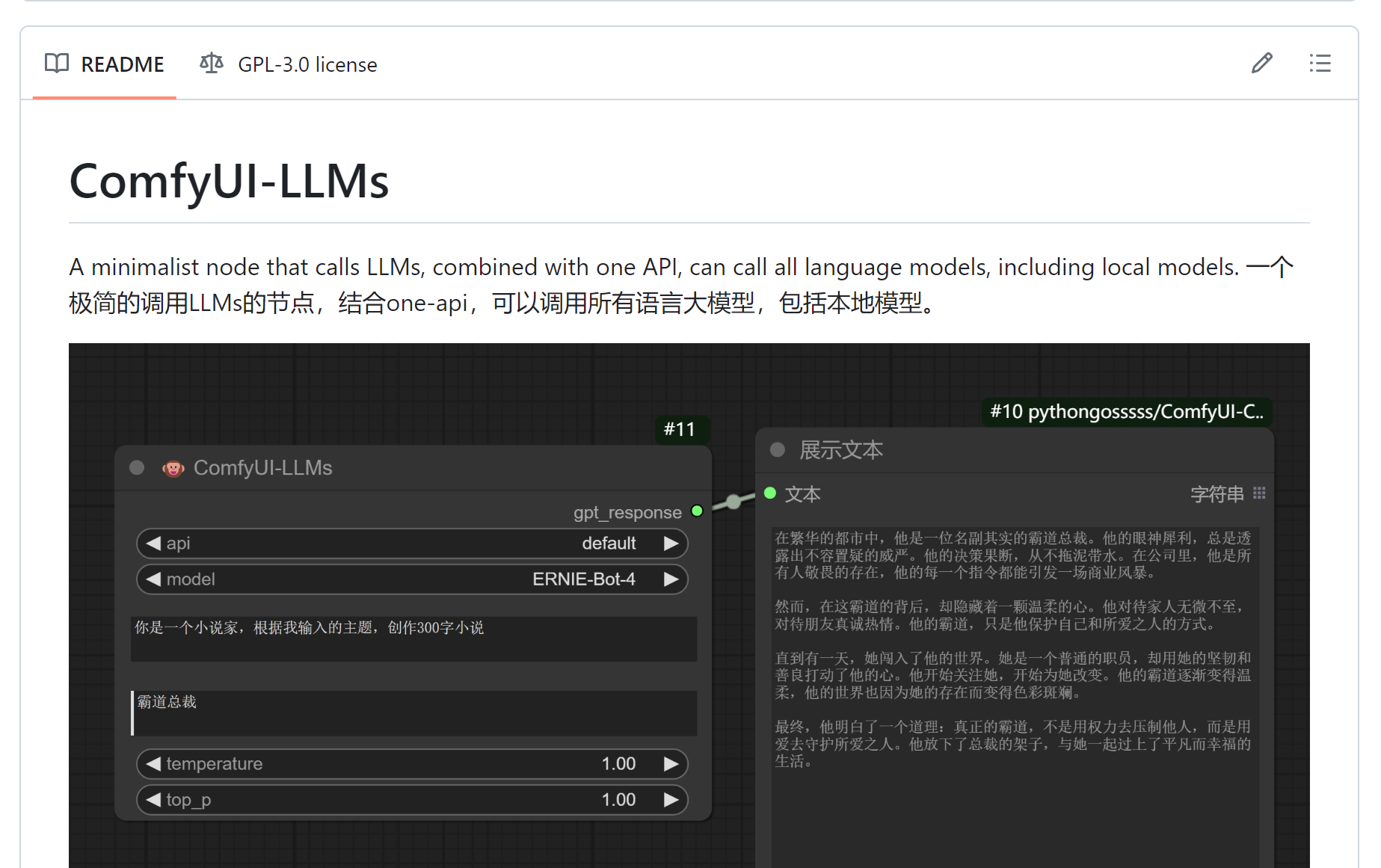Toggle ComfyUI-LLMs node collapse dot
This screenshot has height=868, width=1381.
click(137, 468)
